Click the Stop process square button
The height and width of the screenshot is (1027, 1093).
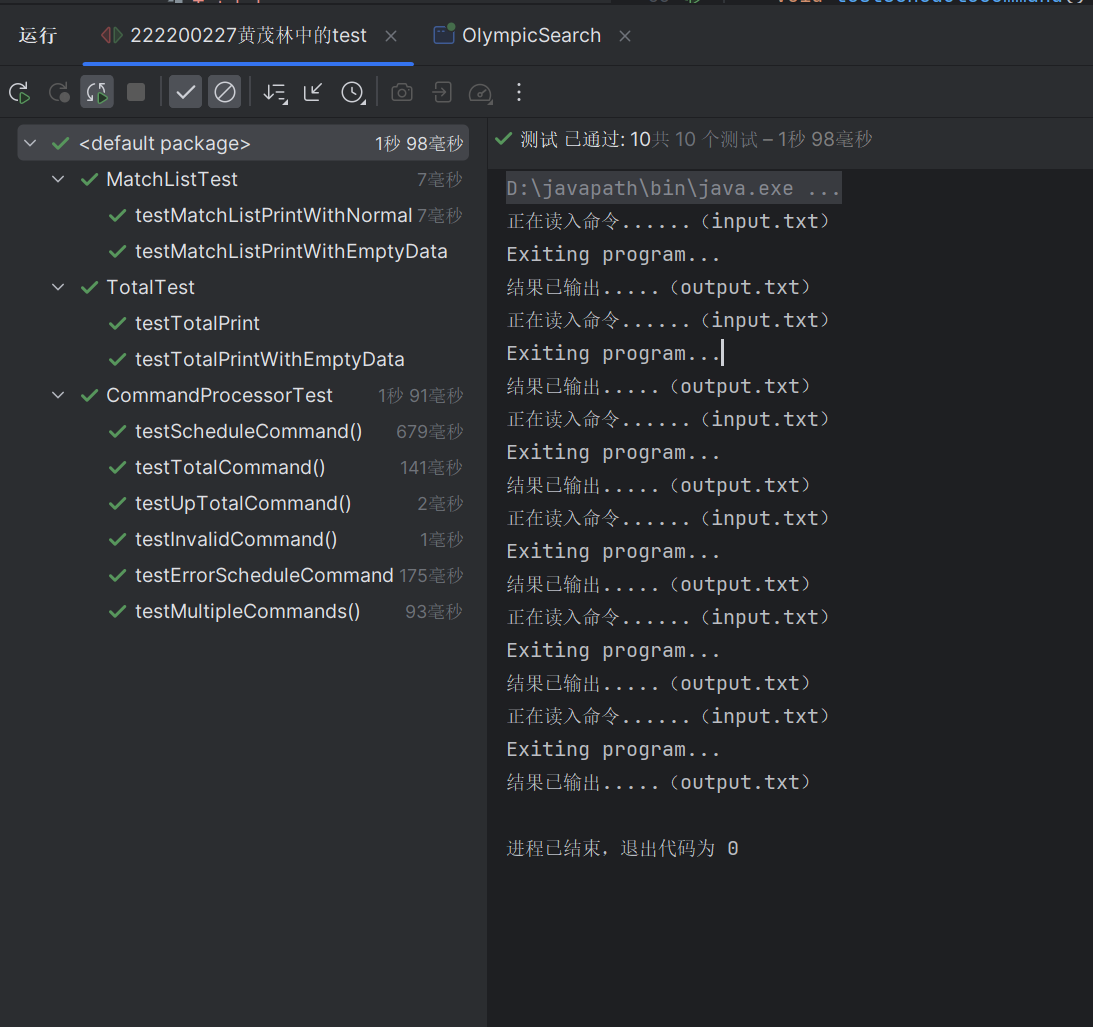pyautogui.click(x=136, y=92)
